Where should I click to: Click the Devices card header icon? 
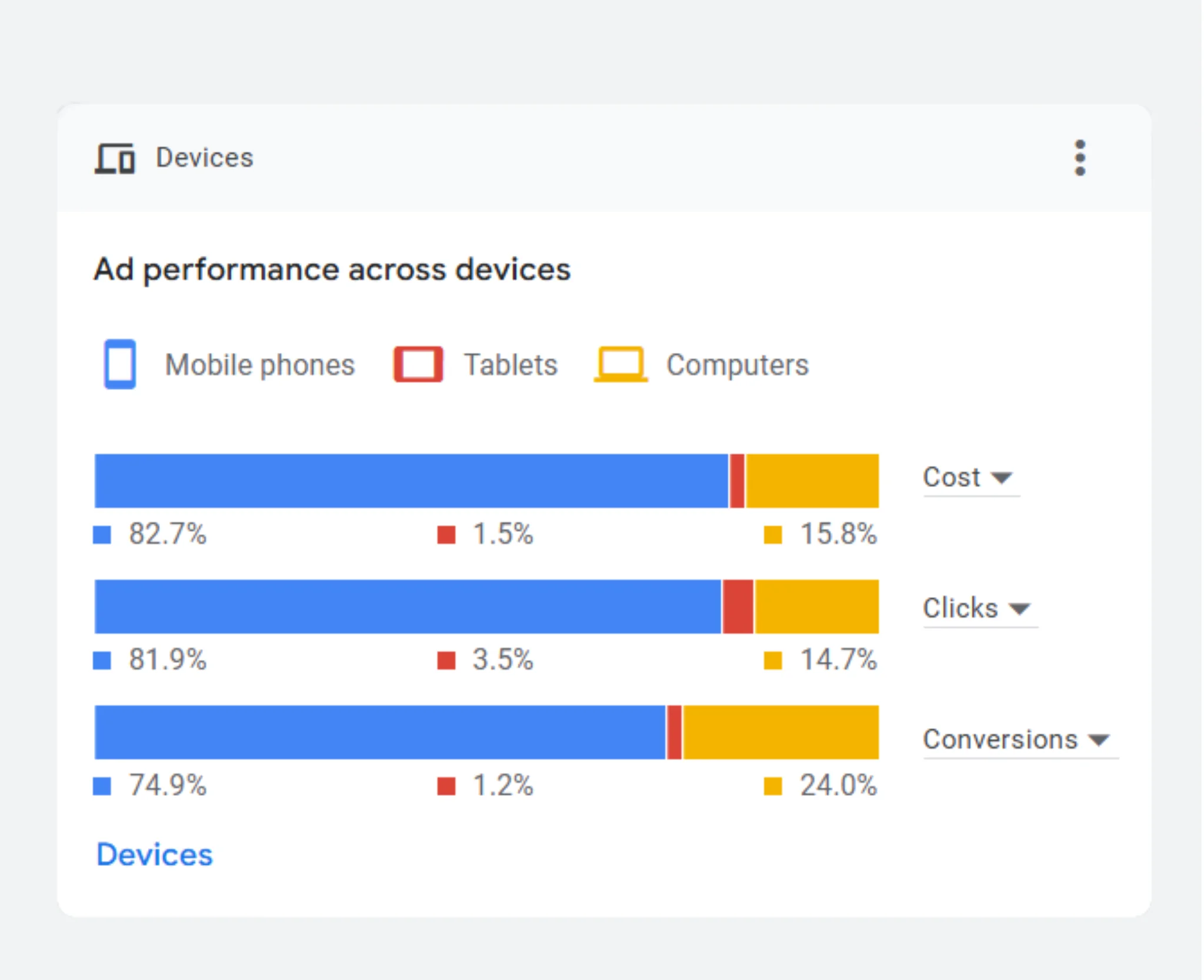[x=115, y=158]
